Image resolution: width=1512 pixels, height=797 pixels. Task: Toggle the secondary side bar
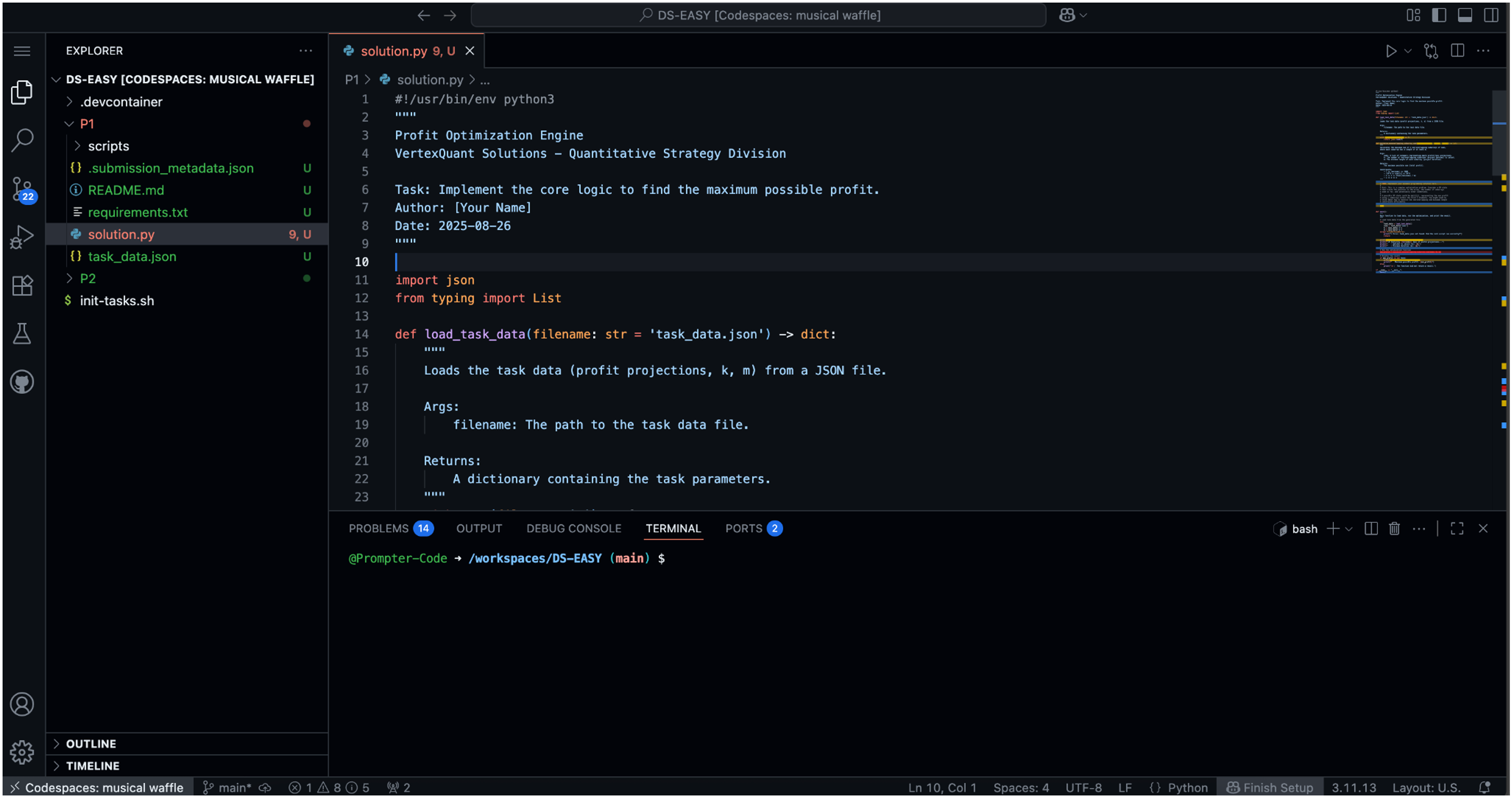[1490, 15]
